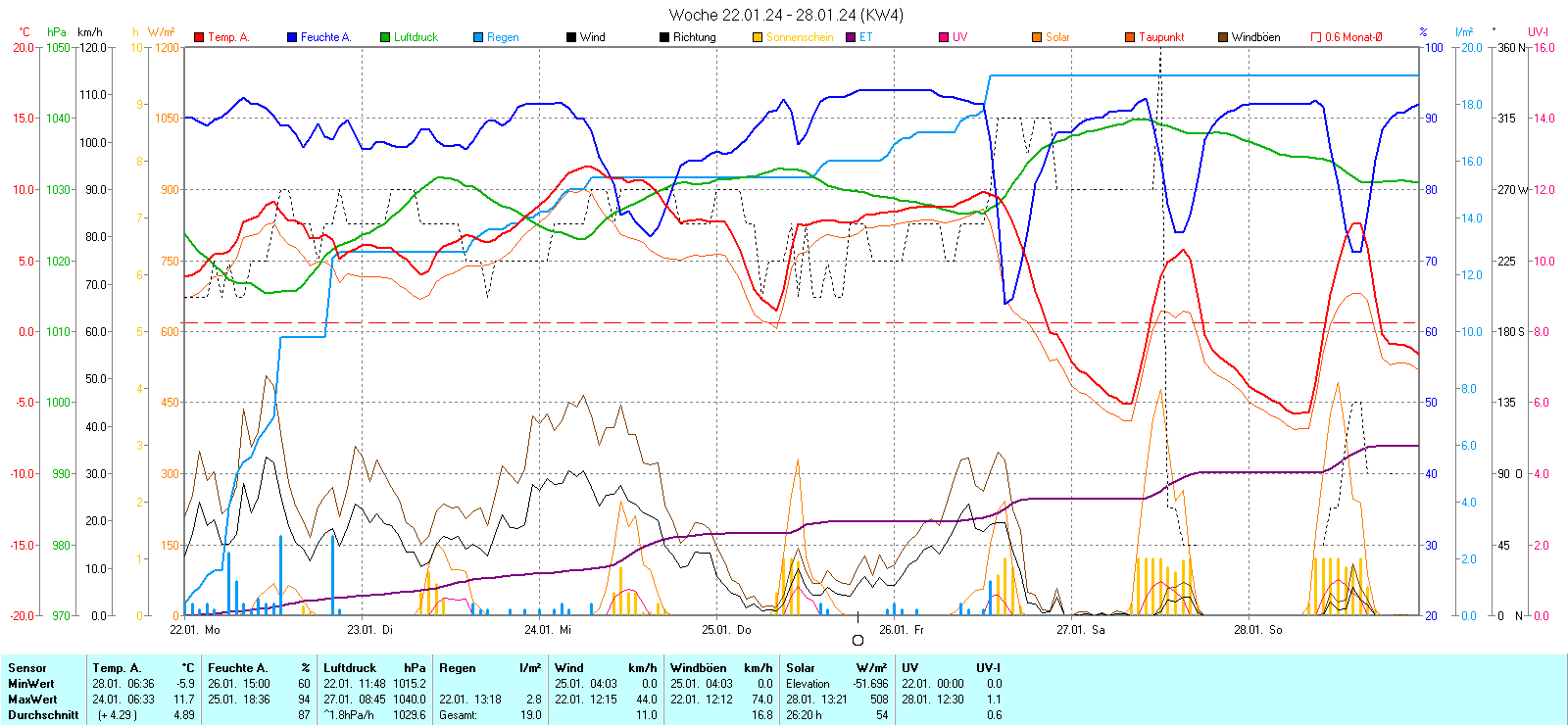
Task: Click the maximum UV index value '1.1'
Action: [994, 700]
